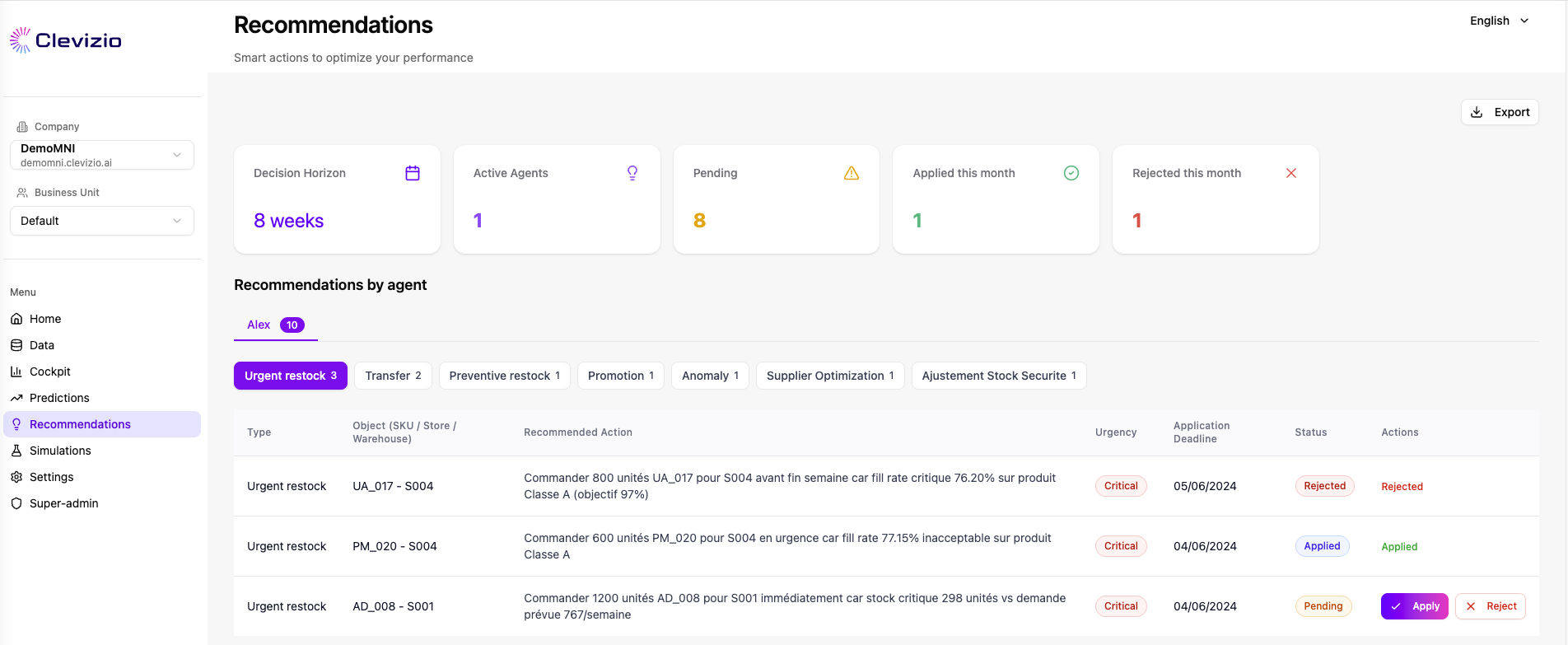Go to the Data page
Viewport: 1568px width, 645px height.
(102, 345)
